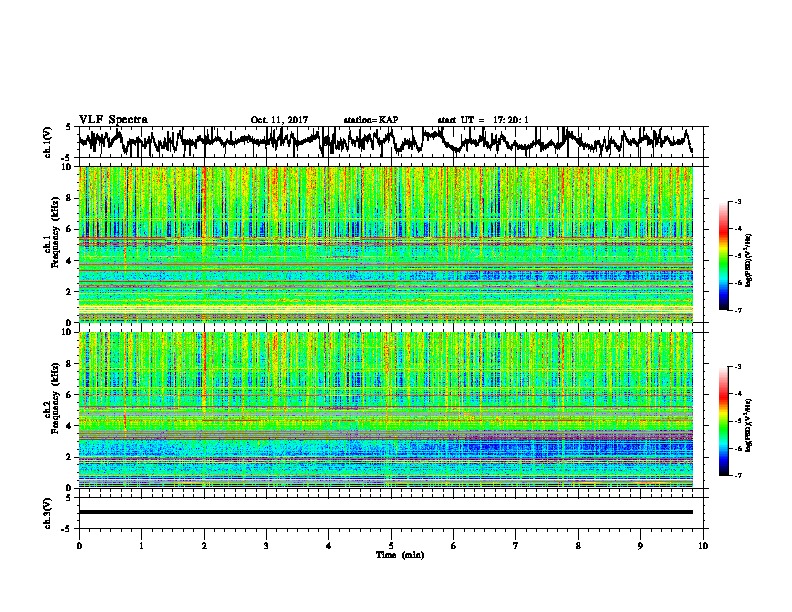Click the ch.1 spectrogram color scale bar
Image resolution: width=792 pixels, height=612 pixels.
pos(724,255)
